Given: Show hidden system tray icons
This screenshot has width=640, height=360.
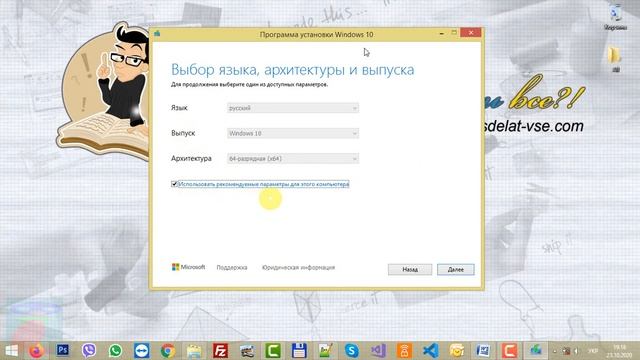Looking at the screenshot, I should click(555, 351).
